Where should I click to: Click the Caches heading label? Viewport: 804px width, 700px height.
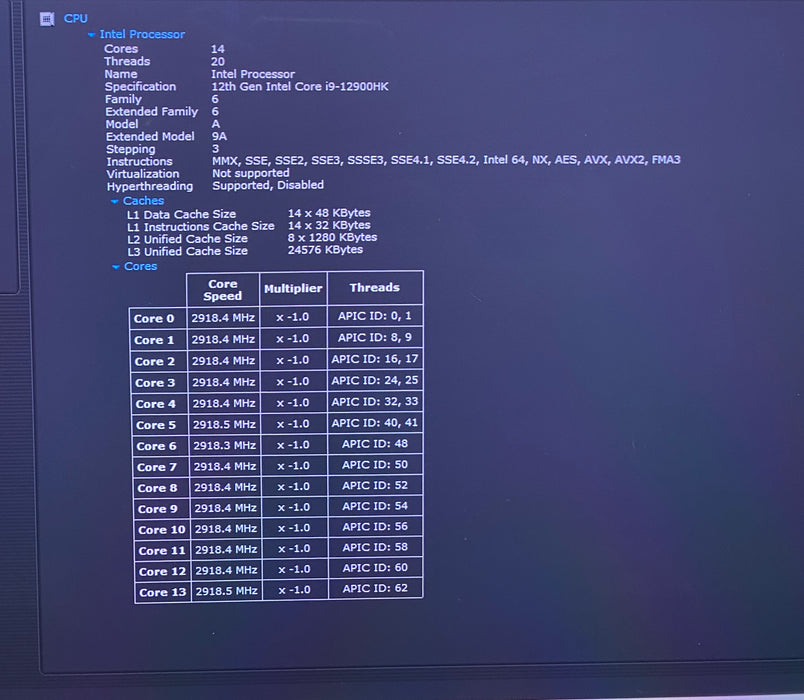[x=144, y=201]
